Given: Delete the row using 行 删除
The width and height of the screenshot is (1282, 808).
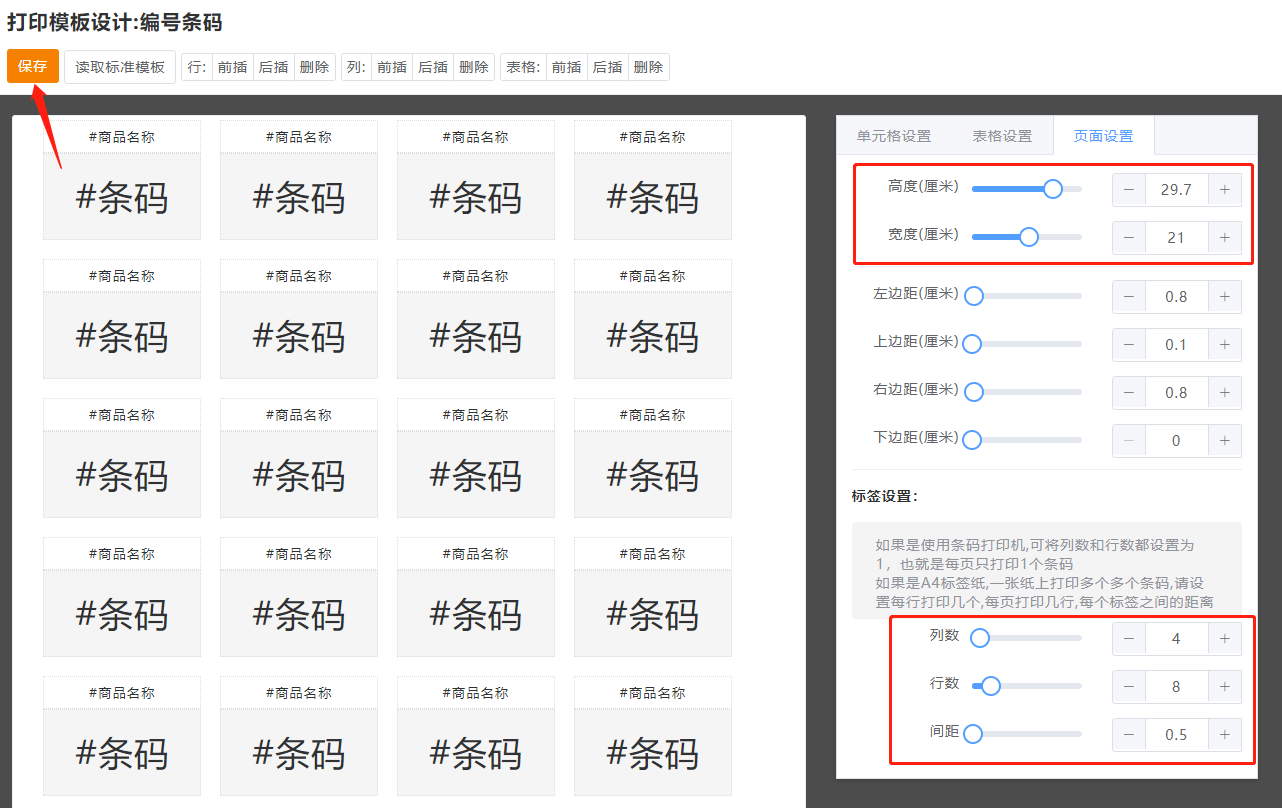Looking at the screenshot, I should tap(314, 67).
